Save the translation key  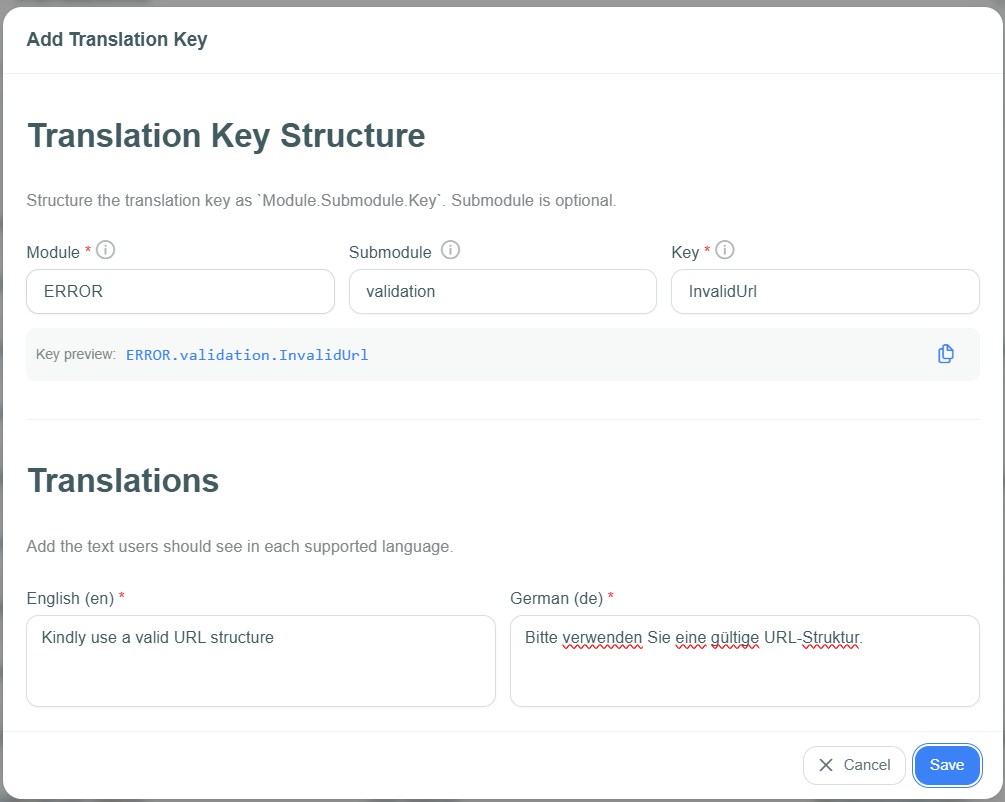click(x=947, y=765)
